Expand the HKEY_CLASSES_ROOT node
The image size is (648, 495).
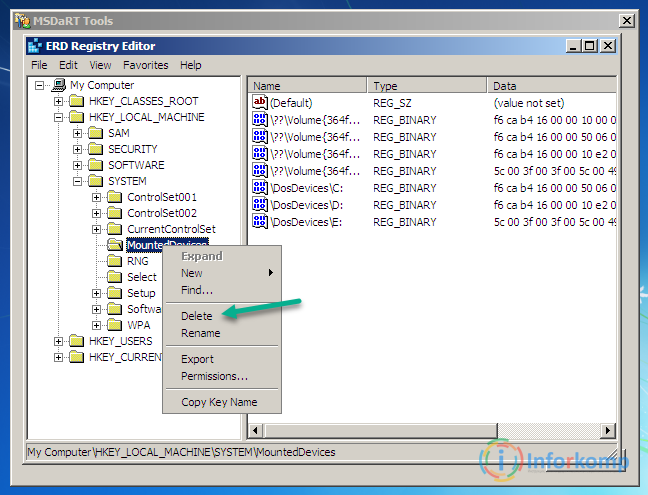(58, 101)
